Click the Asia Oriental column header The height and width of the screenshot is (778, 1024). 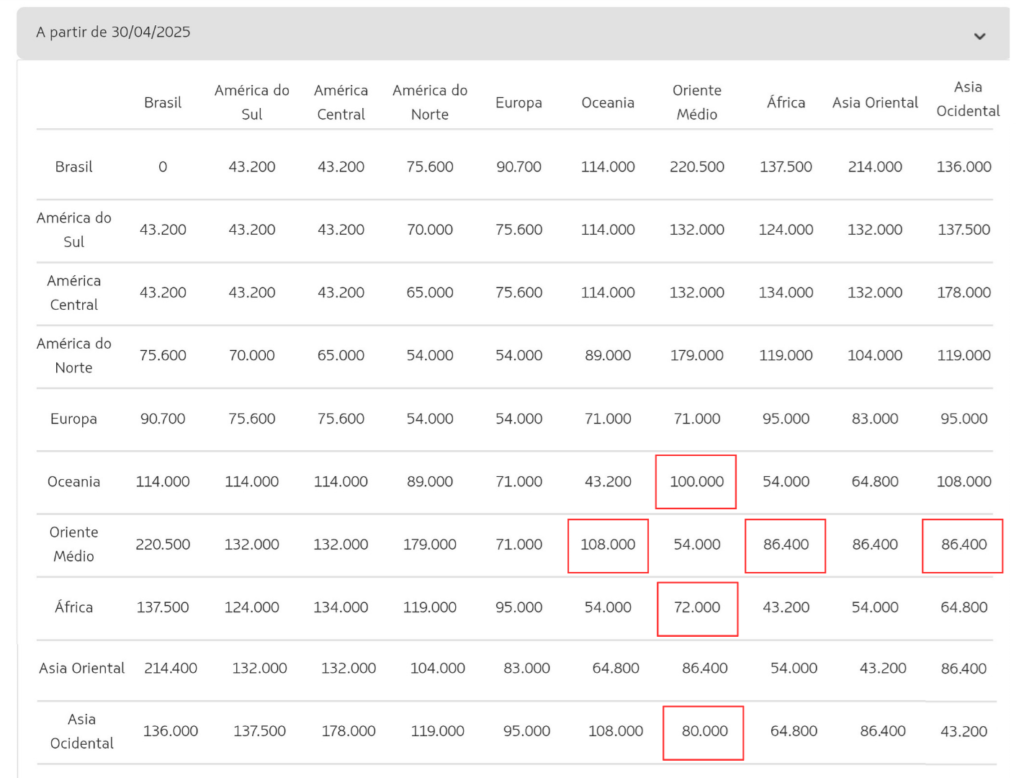pos(874,102)
